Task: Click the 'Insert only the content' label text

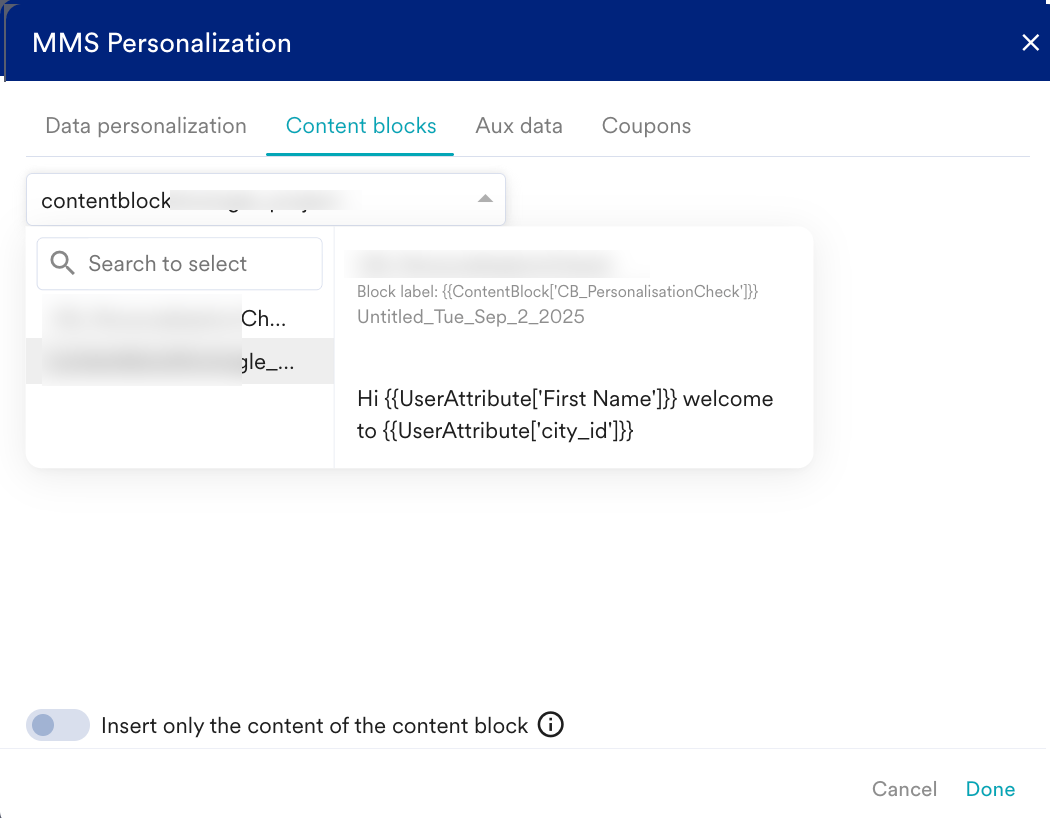Action: [x=314, y=726]
